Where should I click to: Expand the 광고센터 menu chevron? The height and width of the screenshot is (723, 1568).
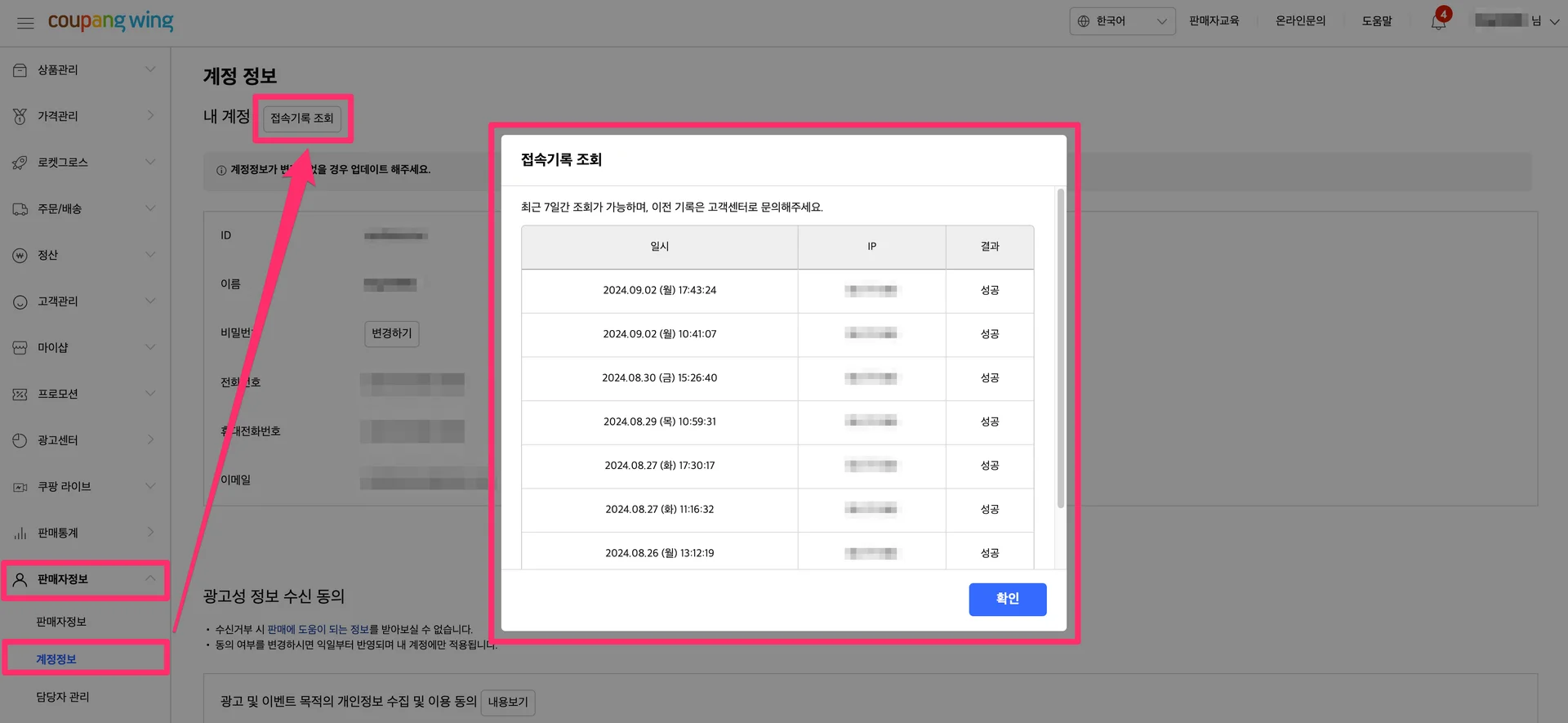point(150,440)
